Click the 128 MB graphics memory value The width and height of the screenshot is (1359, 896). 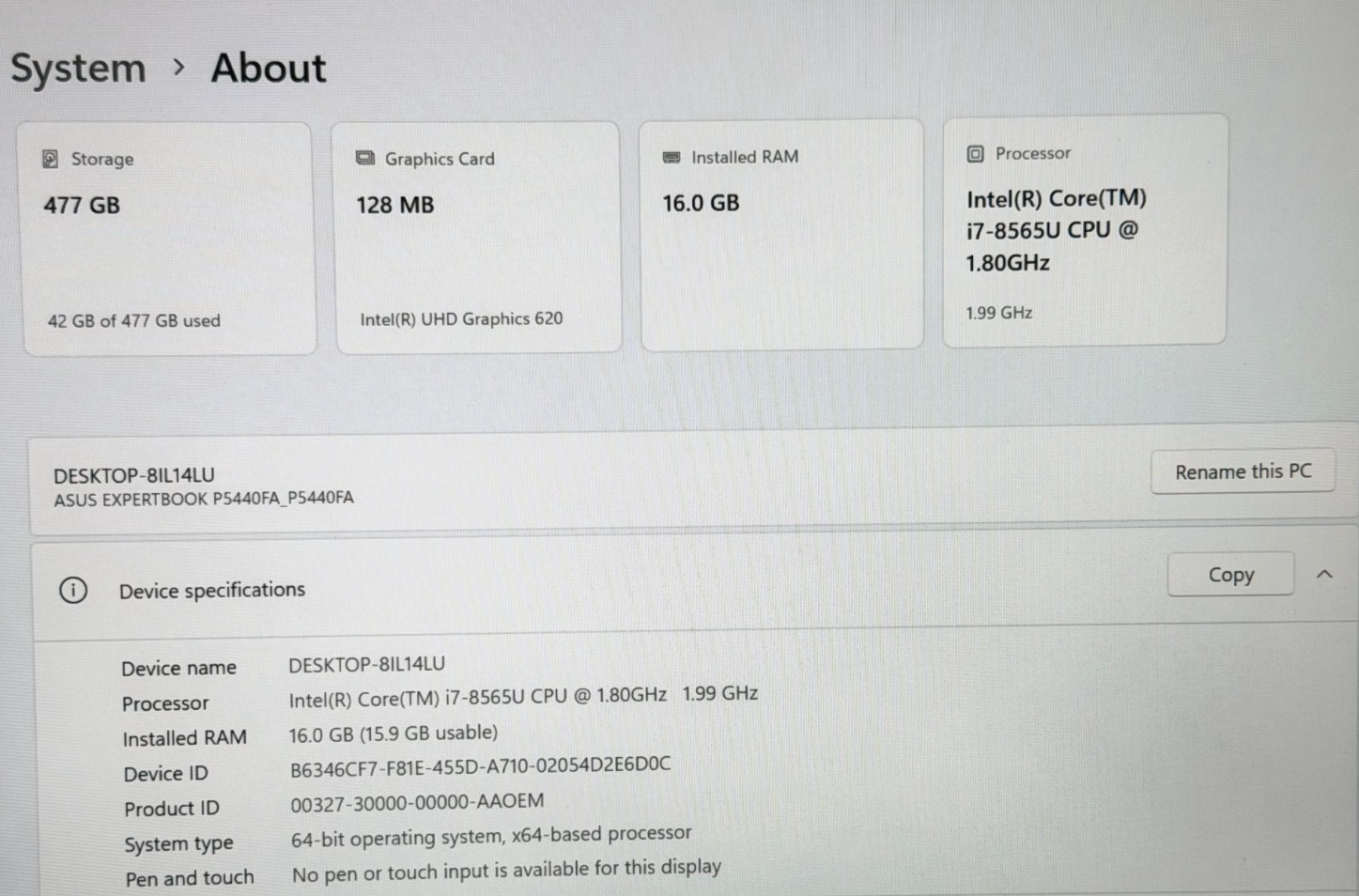[394, 205]
